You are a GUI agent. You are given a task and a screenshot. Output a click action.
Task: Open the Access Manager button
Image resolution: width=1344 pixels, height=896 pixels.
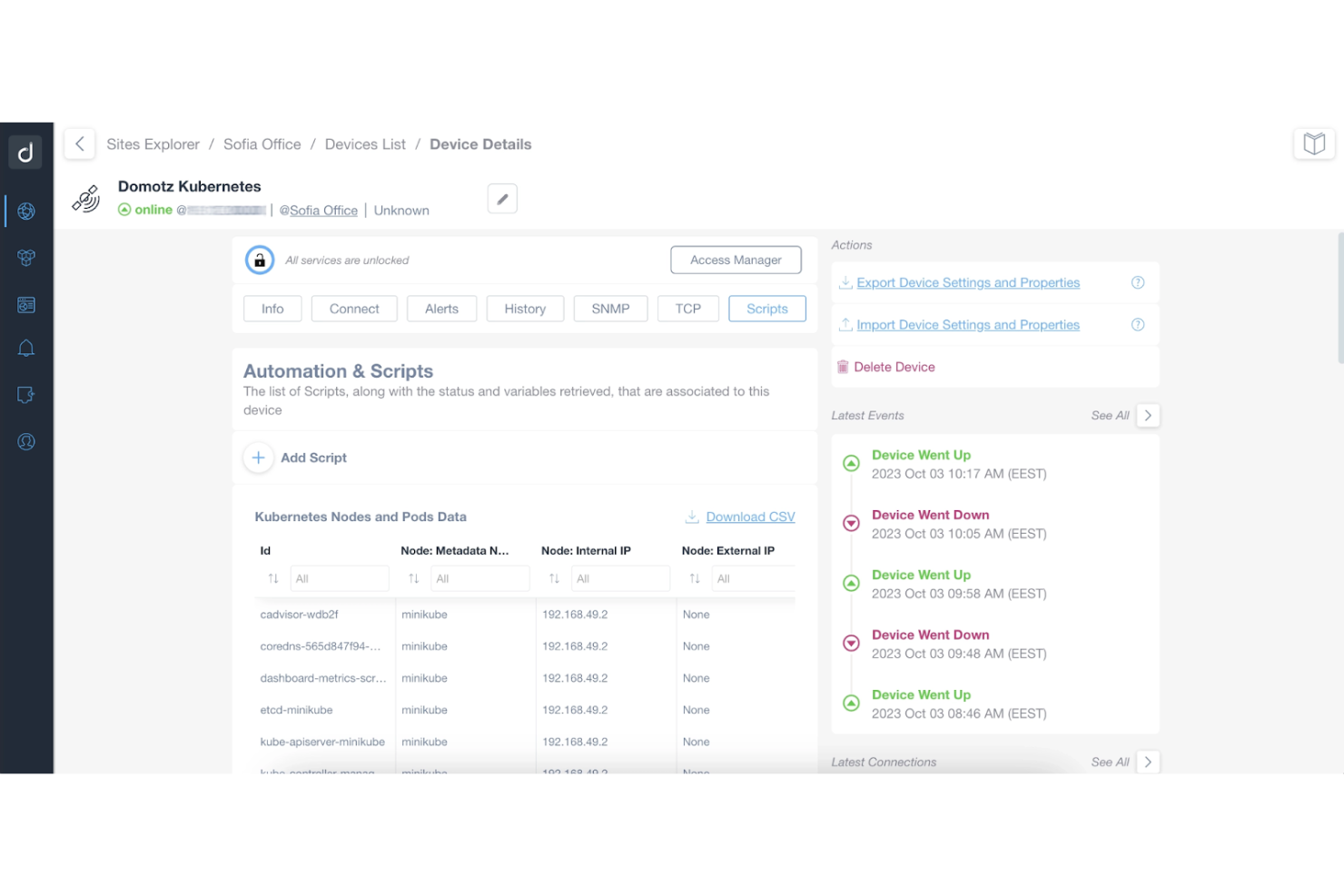(736, 261)
